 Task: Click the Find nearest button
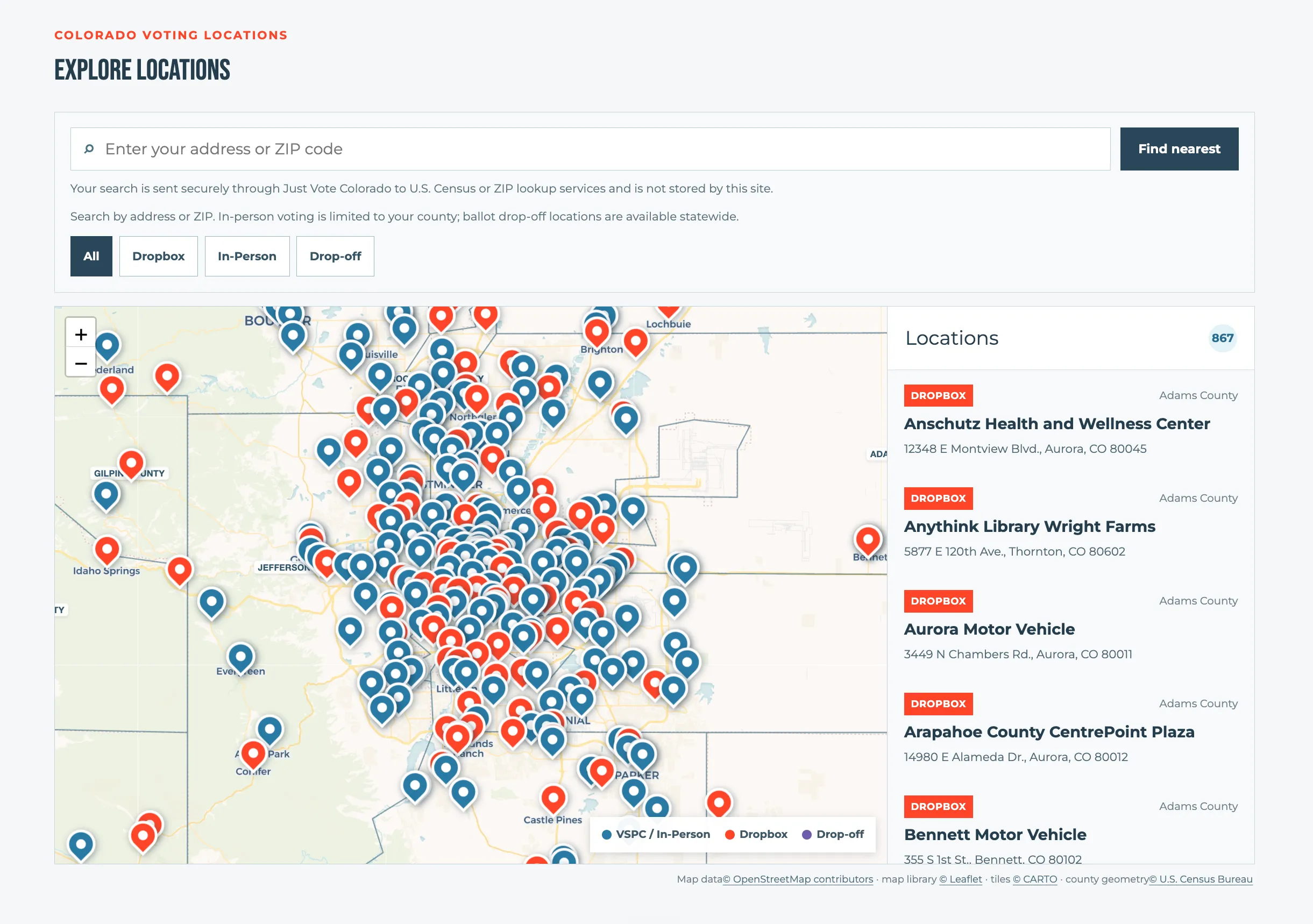coord(1179,148)
